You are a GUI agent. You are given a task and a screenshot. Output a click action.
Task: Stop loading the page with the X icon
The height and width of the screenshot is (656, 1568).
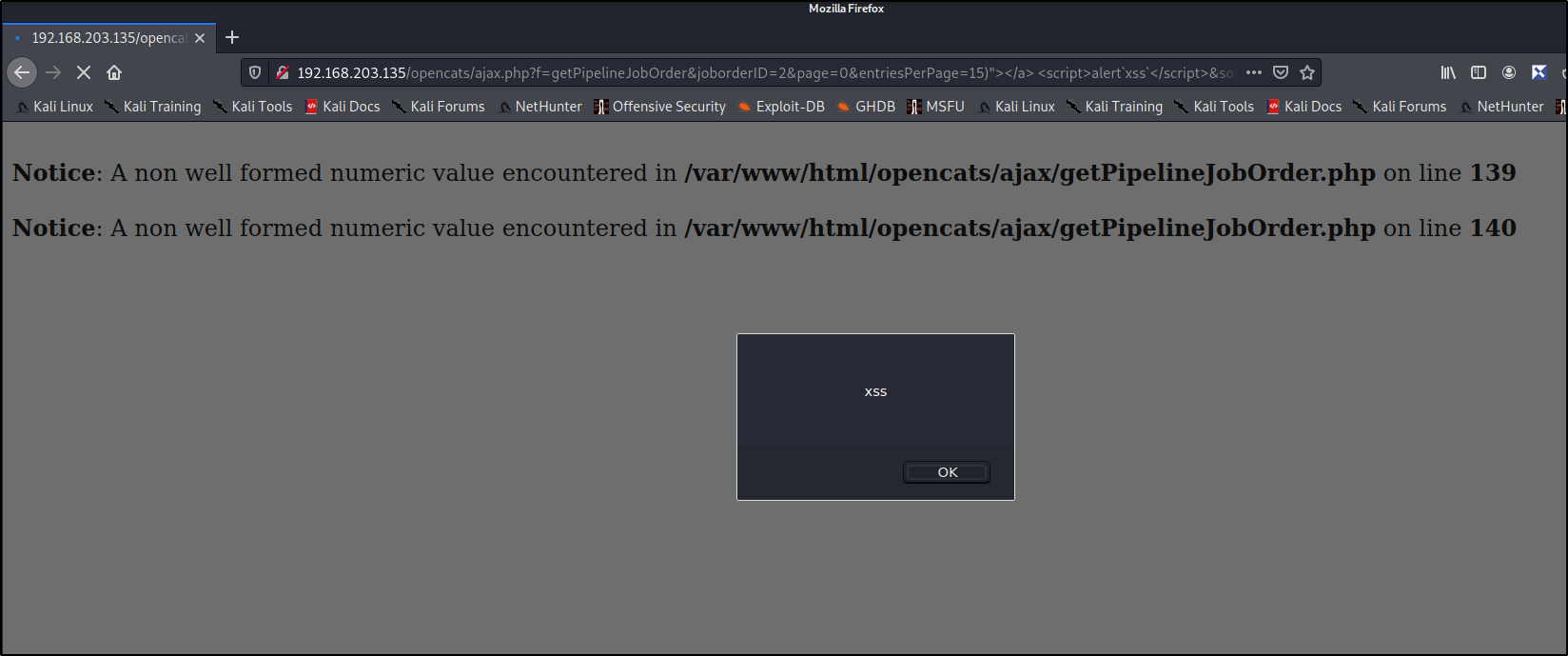click(x=84, y=72)
